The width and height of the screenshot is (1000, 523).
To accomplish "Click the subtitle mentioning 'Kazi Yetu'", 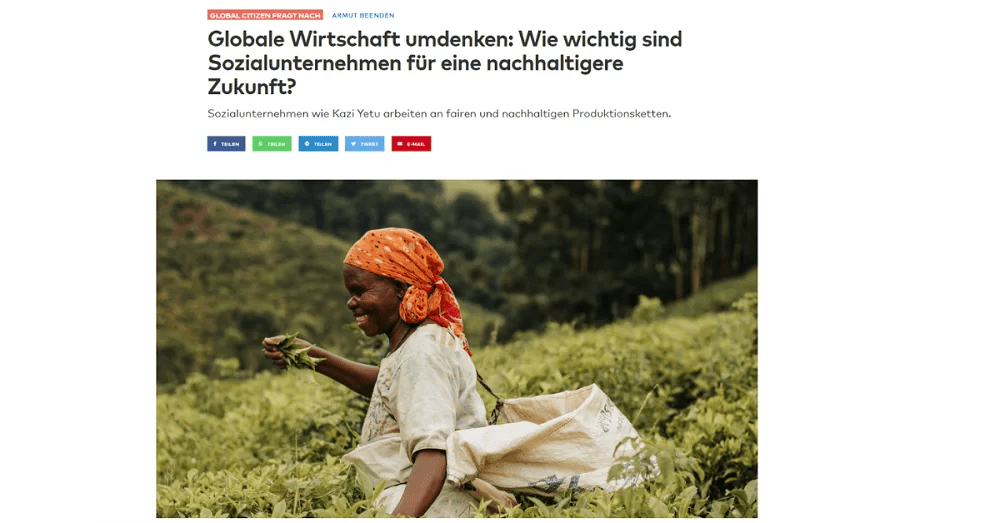I will click(439, 114).
